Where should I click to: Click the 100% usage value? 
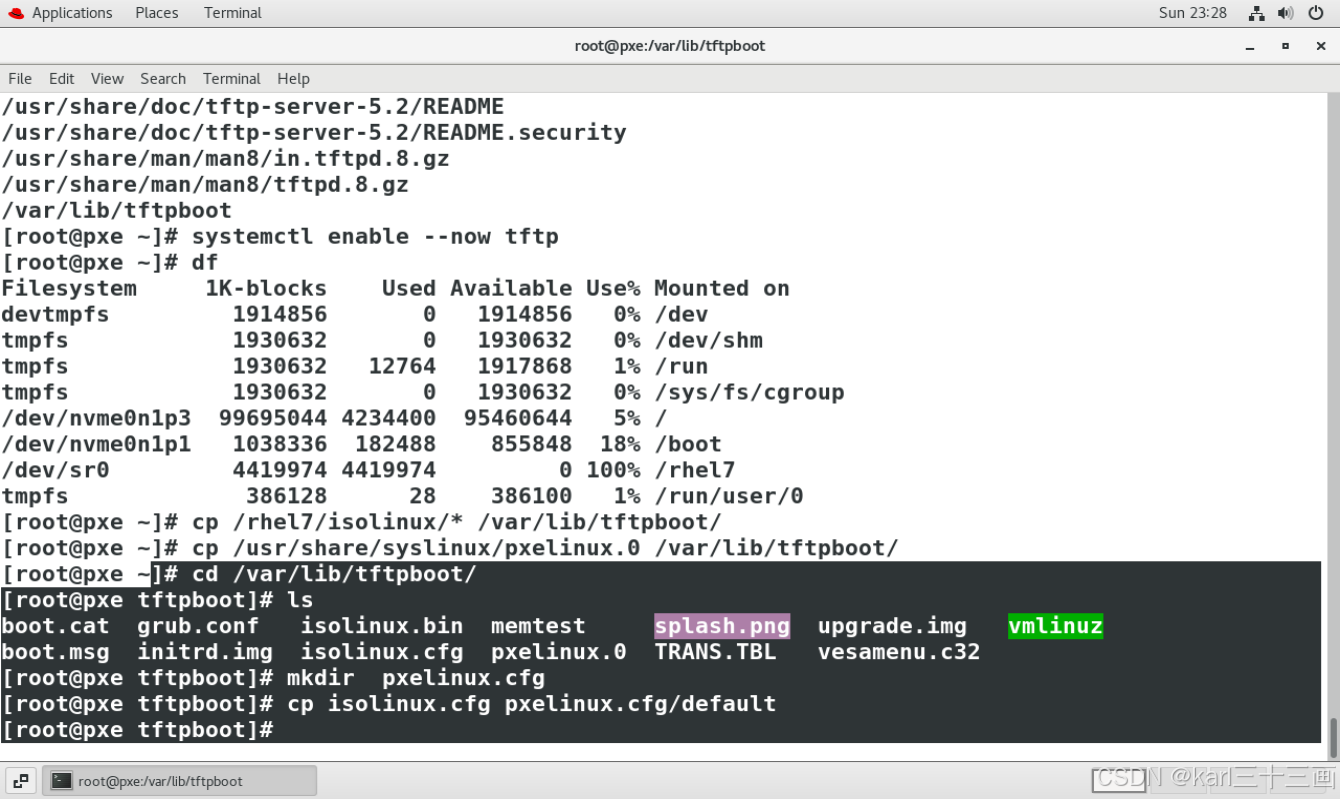(x=613, y=470)
